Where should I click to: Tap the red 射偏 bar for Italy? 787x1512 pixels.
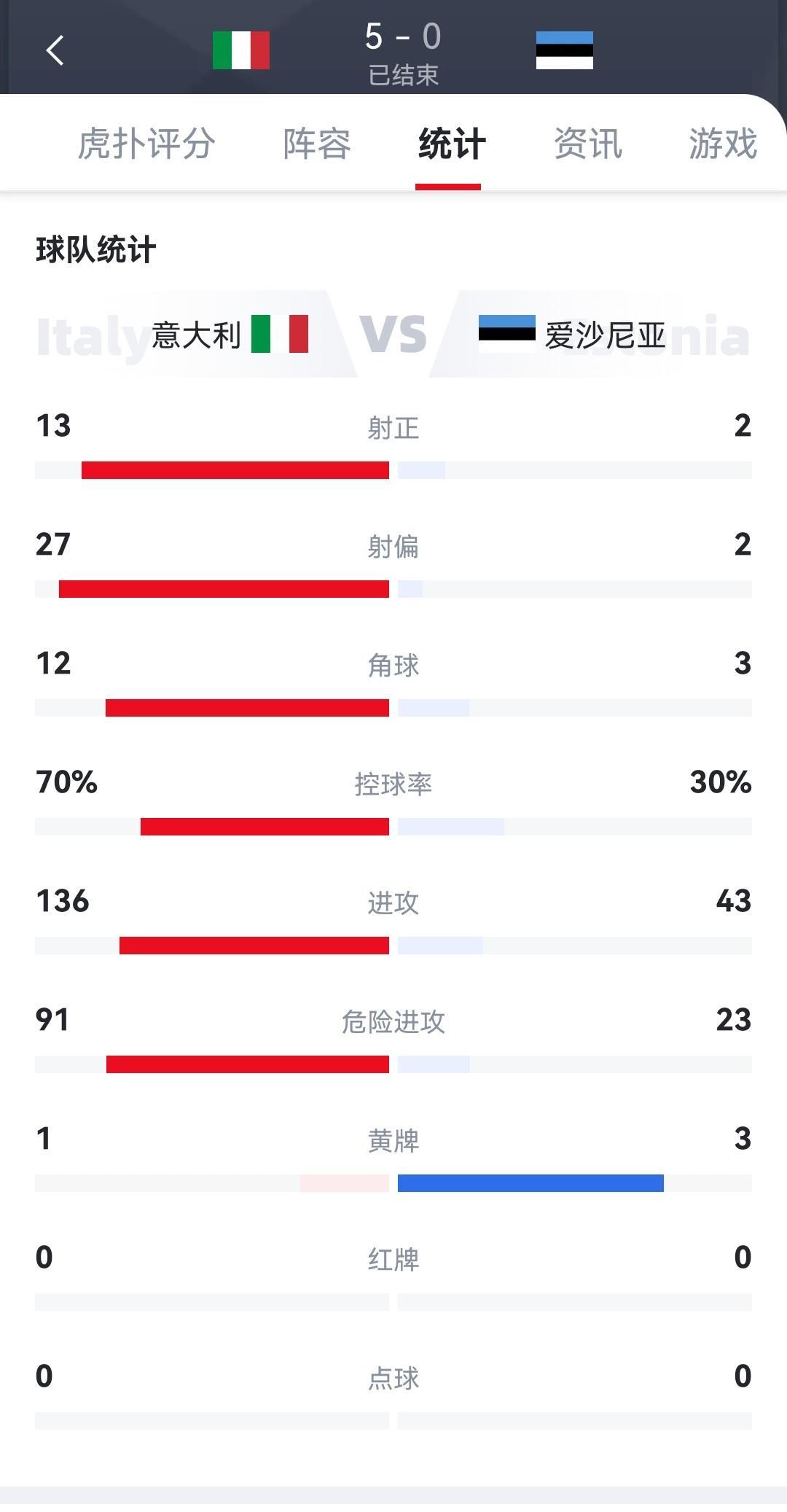point(224,589)
